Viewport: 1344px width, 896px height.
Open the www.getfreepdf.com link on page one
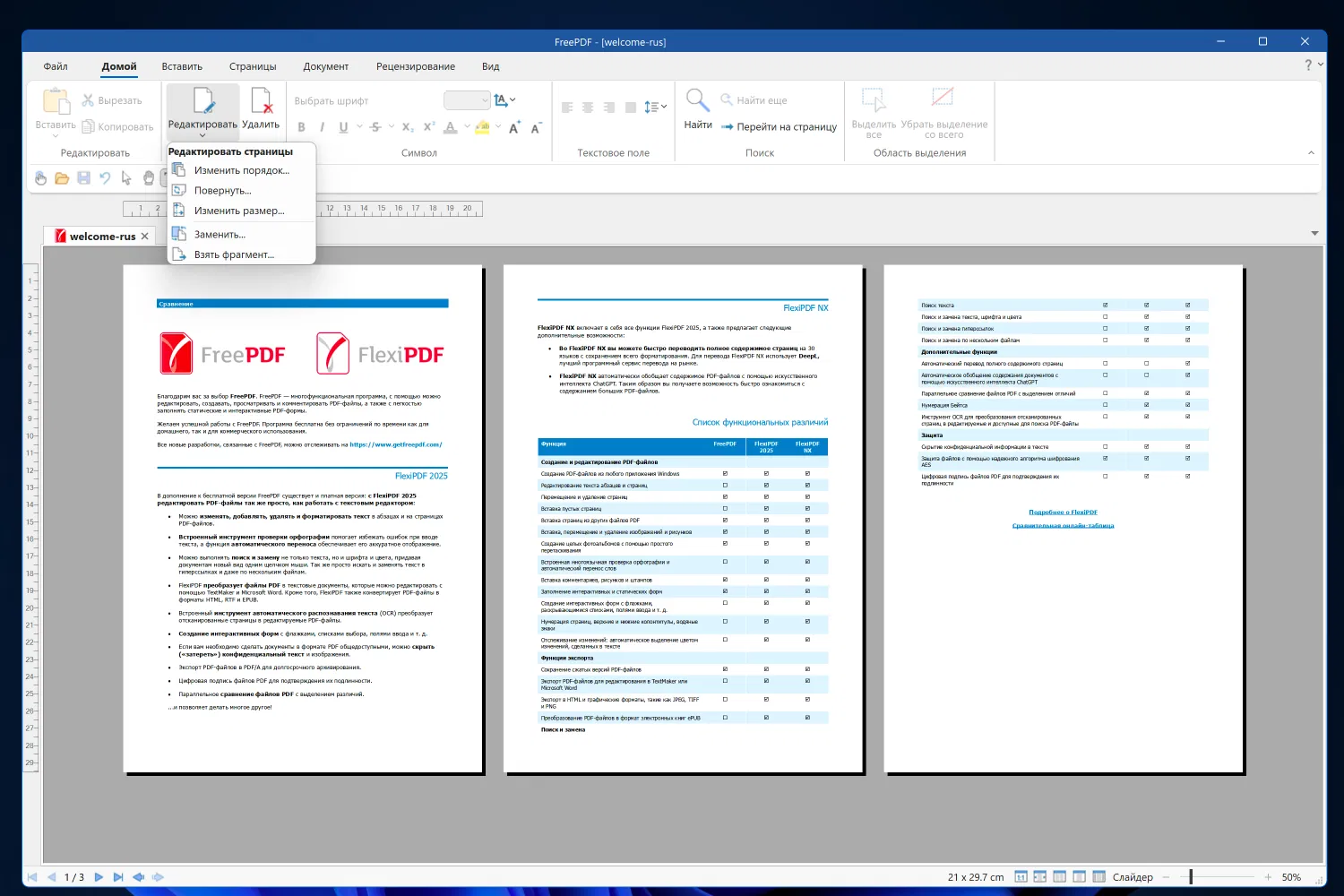[395, 444]
